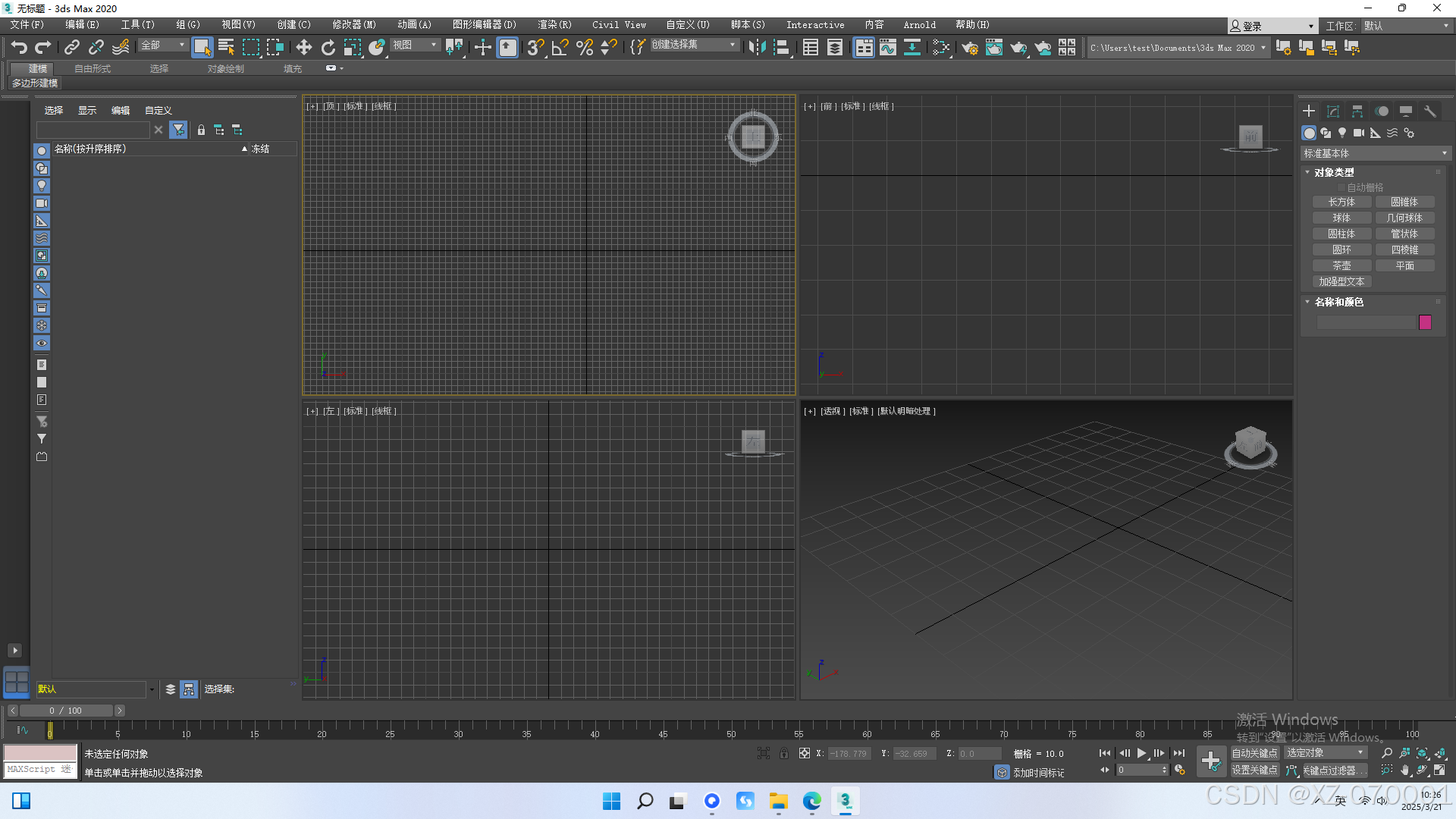The height and width of the screenshot is (819, 1456).
Task: Open the 渲染(R) menu
Action: click(x=554, y=25)
